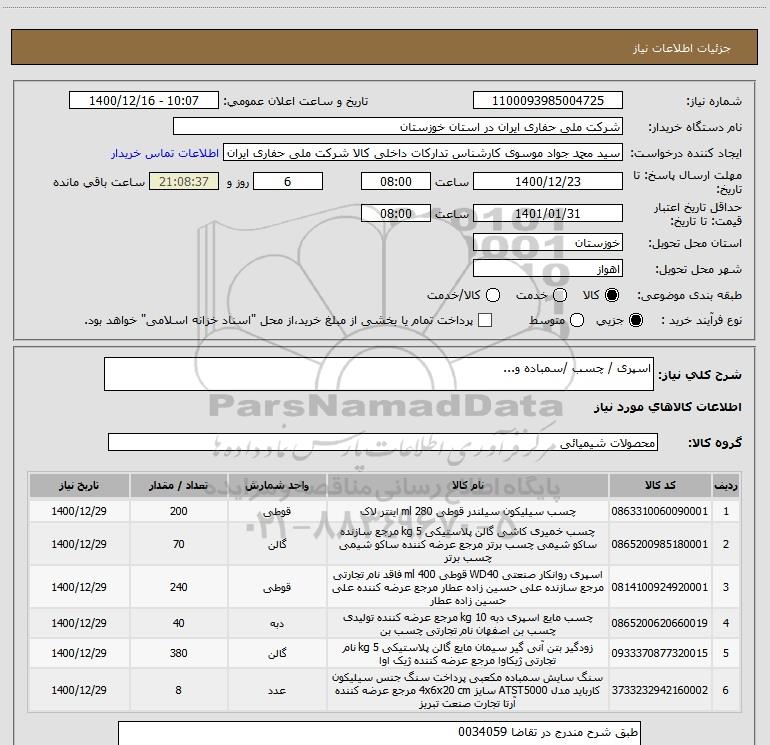Click product code 0863310060090001
Screen dimensions: 770x745
coord(660,511)
